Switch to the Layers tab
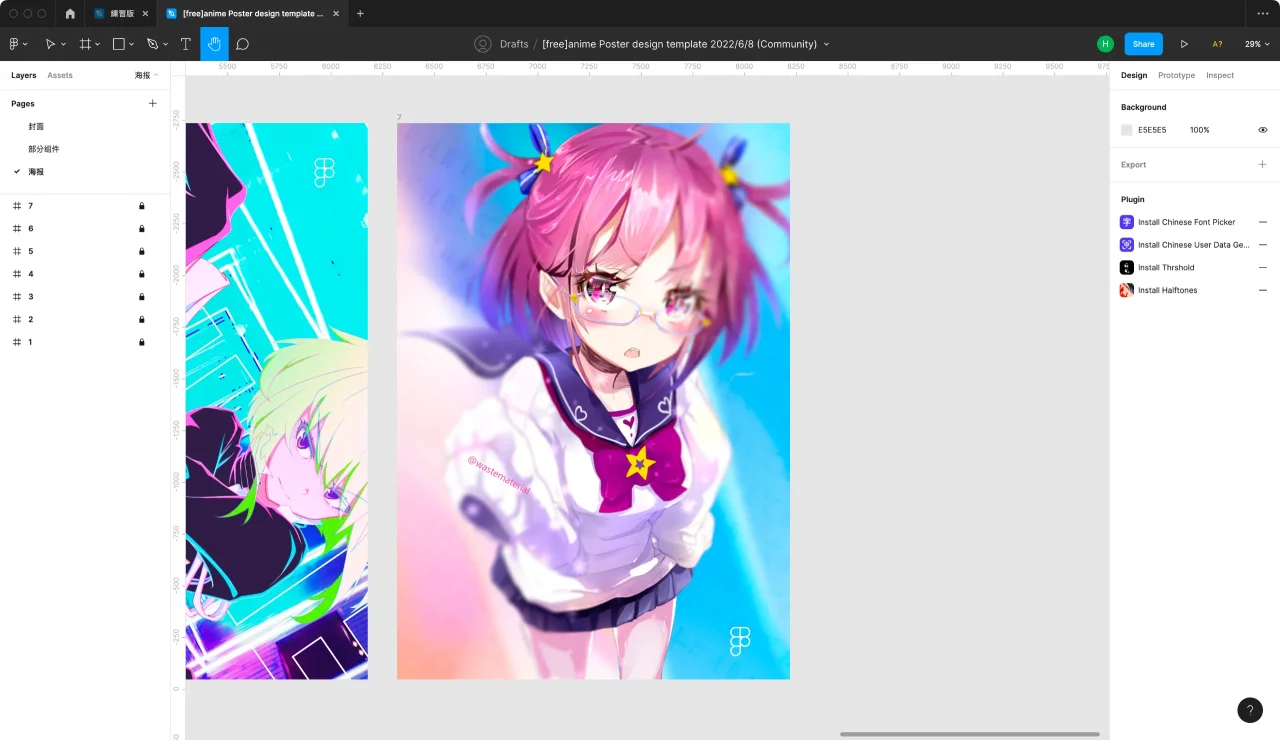The image size is (1280, 740). [24, 75]
